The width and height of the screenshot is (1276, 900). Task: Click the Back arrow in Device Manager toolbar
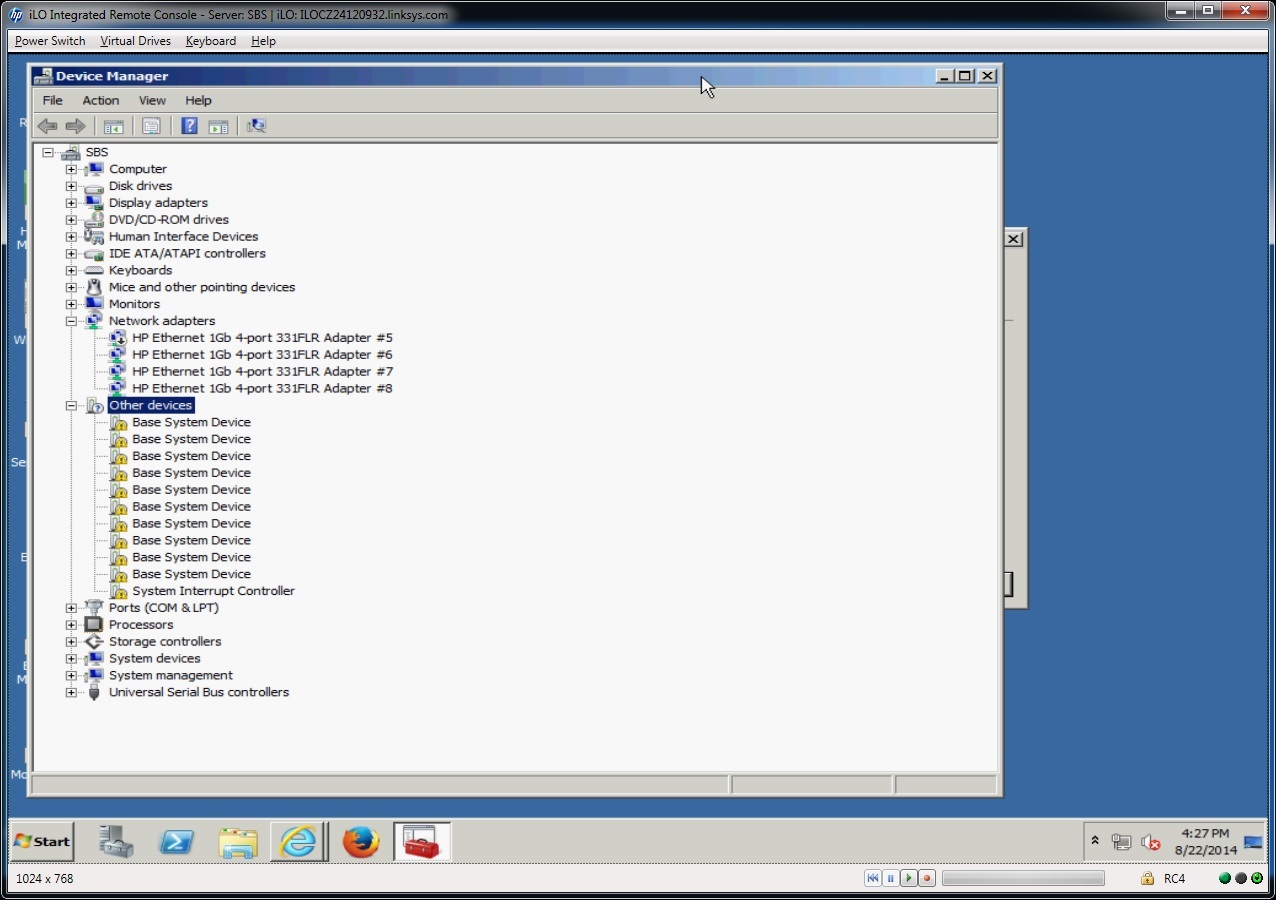click(x=47, y=126)
